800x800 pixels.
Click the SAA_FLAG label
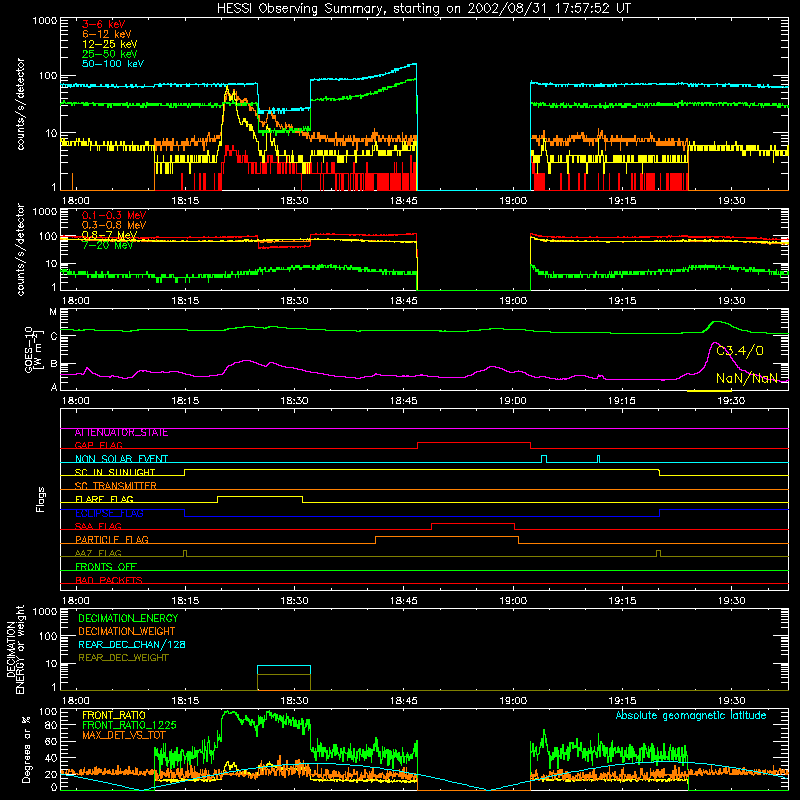coord(98,526)
